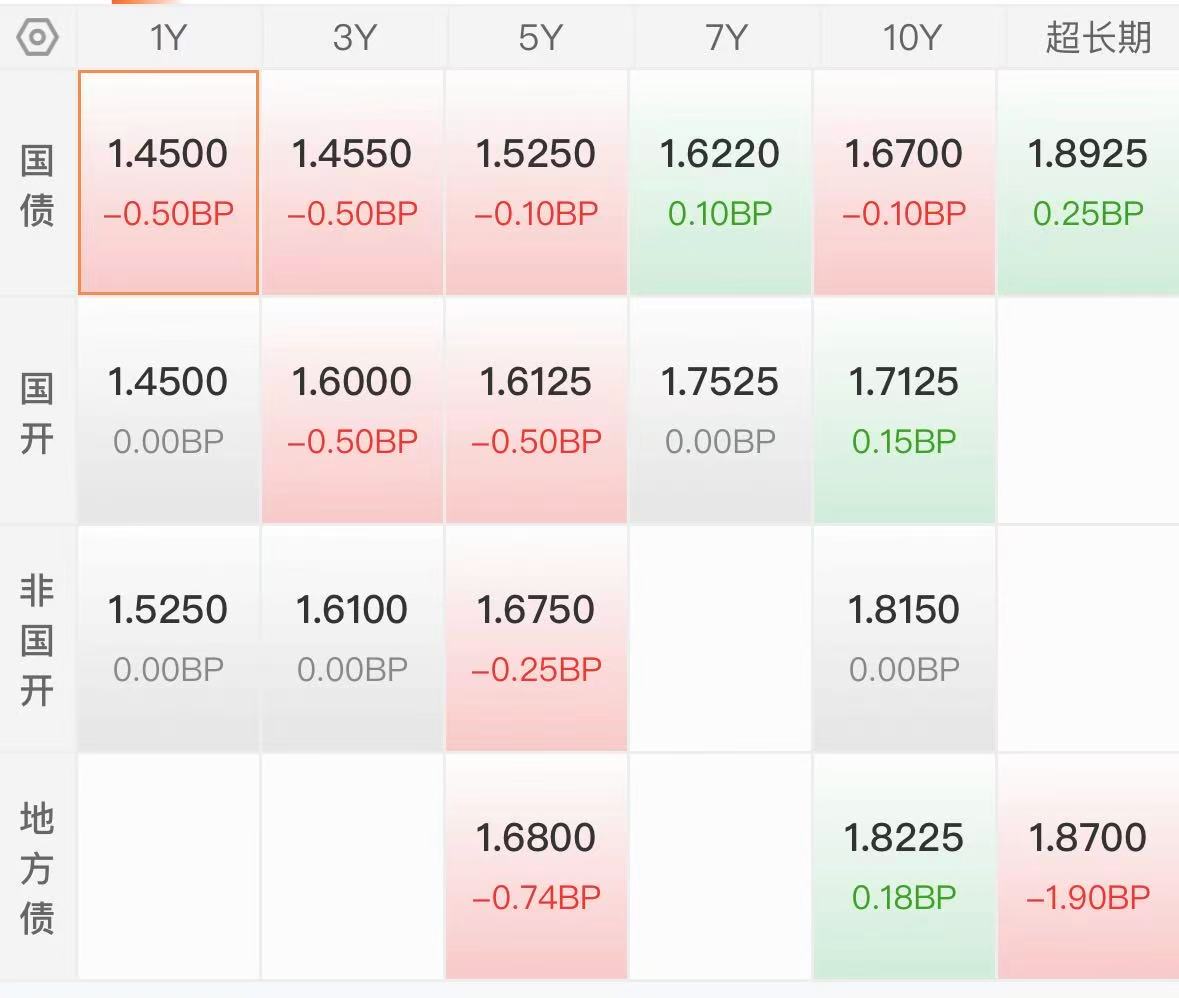Click the 地方债 row label

37,868
